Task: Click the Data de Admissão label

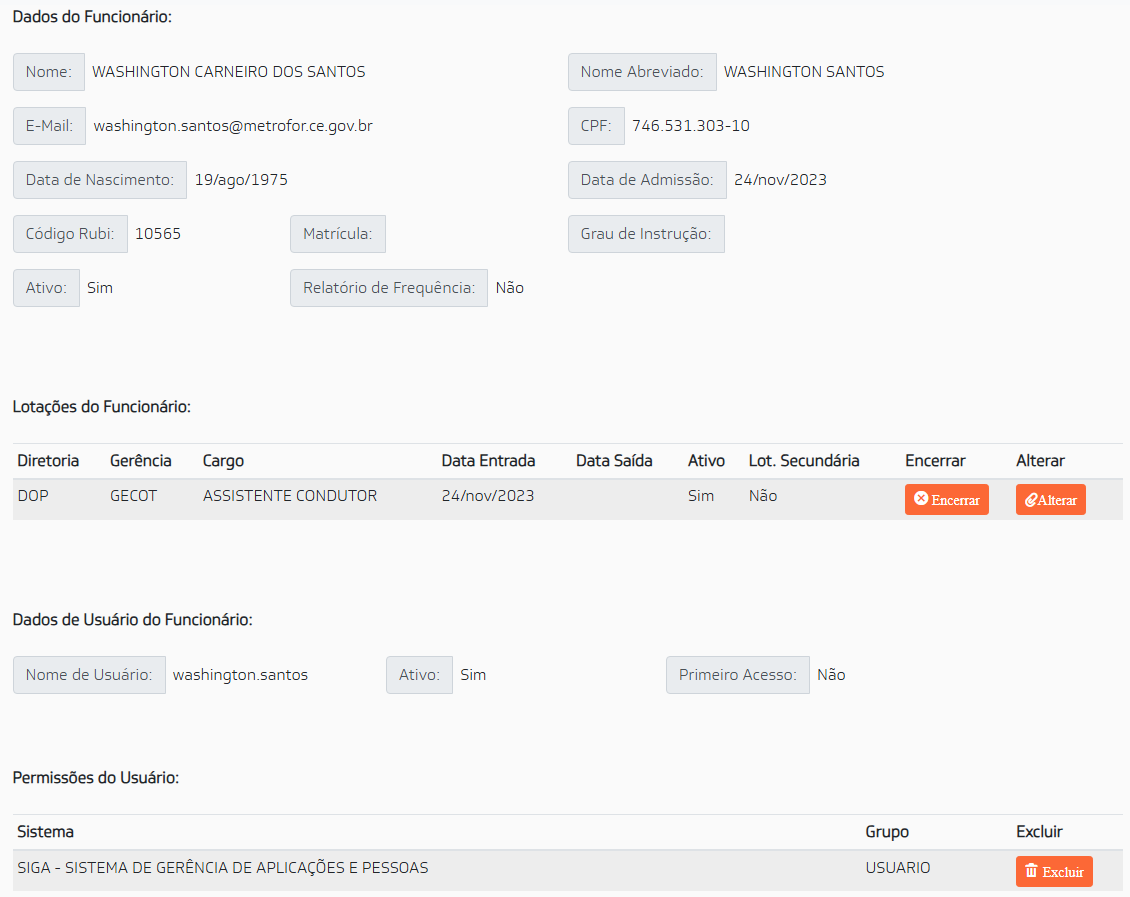Action: [x=647, y=180]
